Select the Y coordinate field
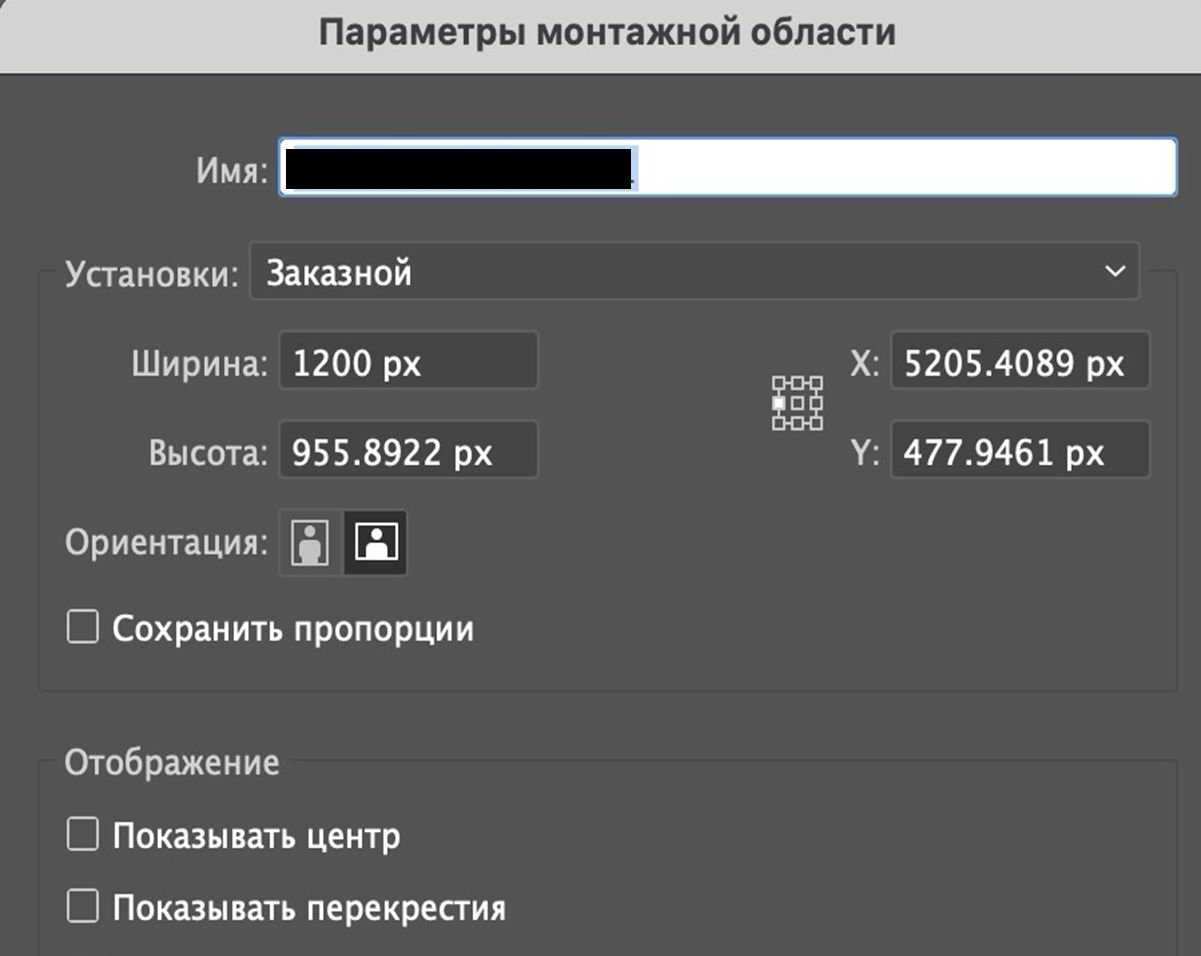Viewport: 1201px width, 956px height. pos(1019,449)
